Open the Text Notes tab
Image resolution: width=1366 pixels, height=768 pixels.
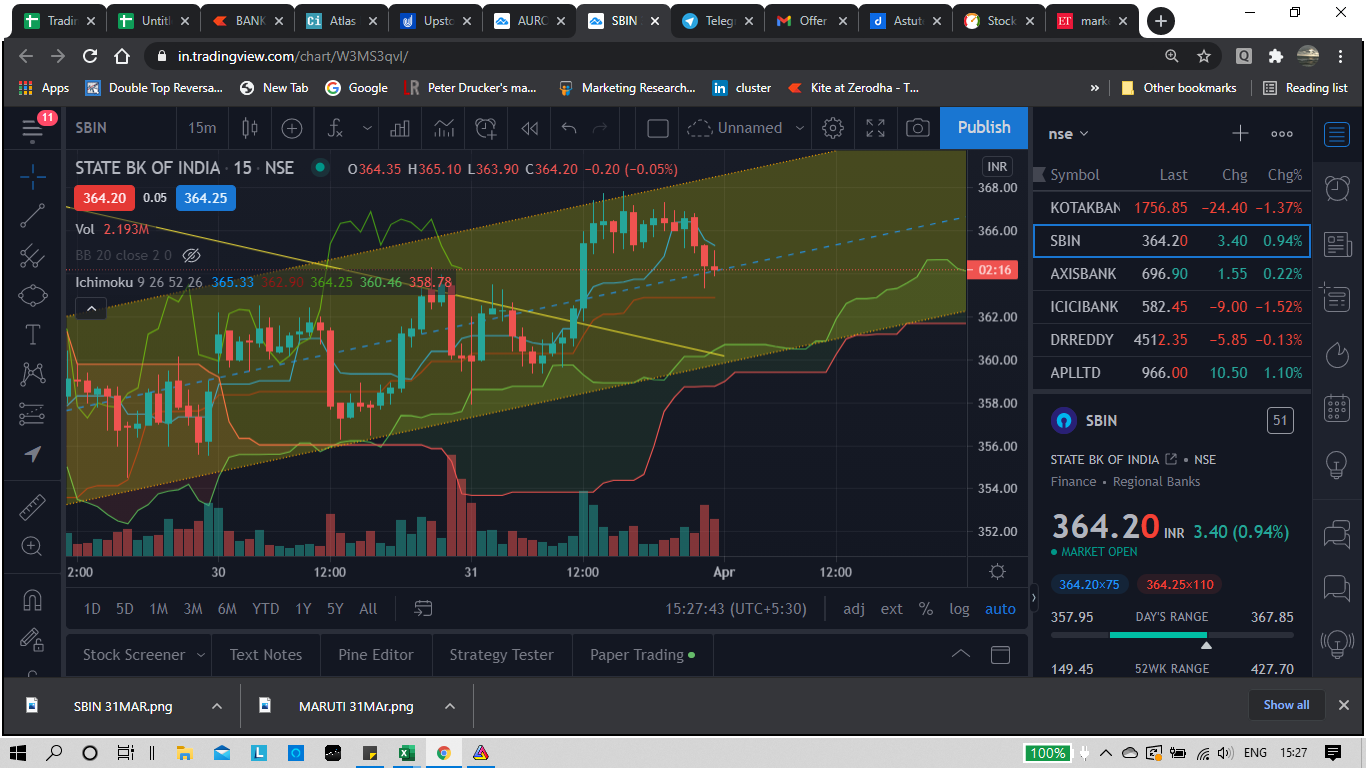[x=265, y=655]
